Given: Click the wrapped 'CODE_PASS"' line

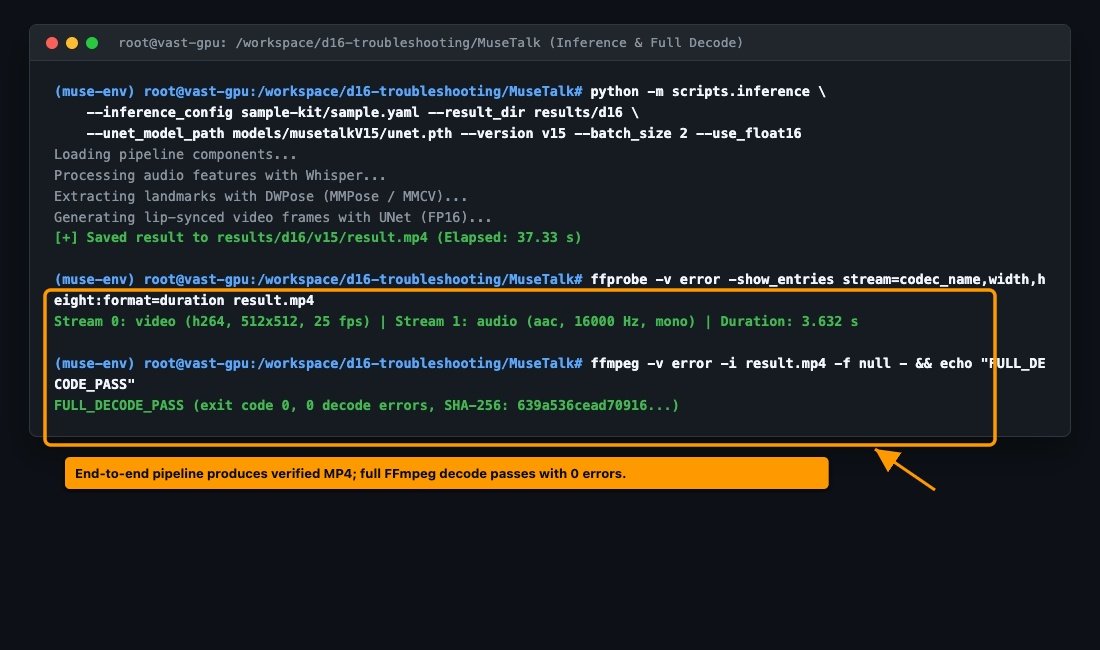Looking at the screenshot, I should pyautogui.click(x=94, y=384).
